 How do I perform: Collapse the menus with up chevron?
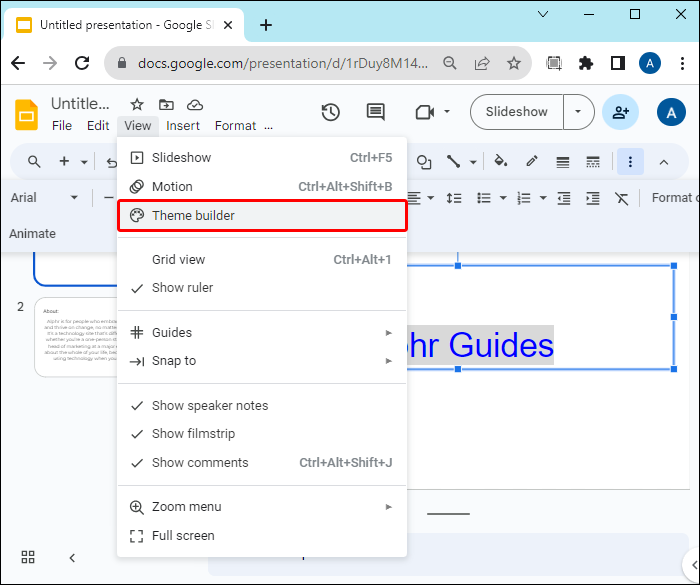coord(664,162)
